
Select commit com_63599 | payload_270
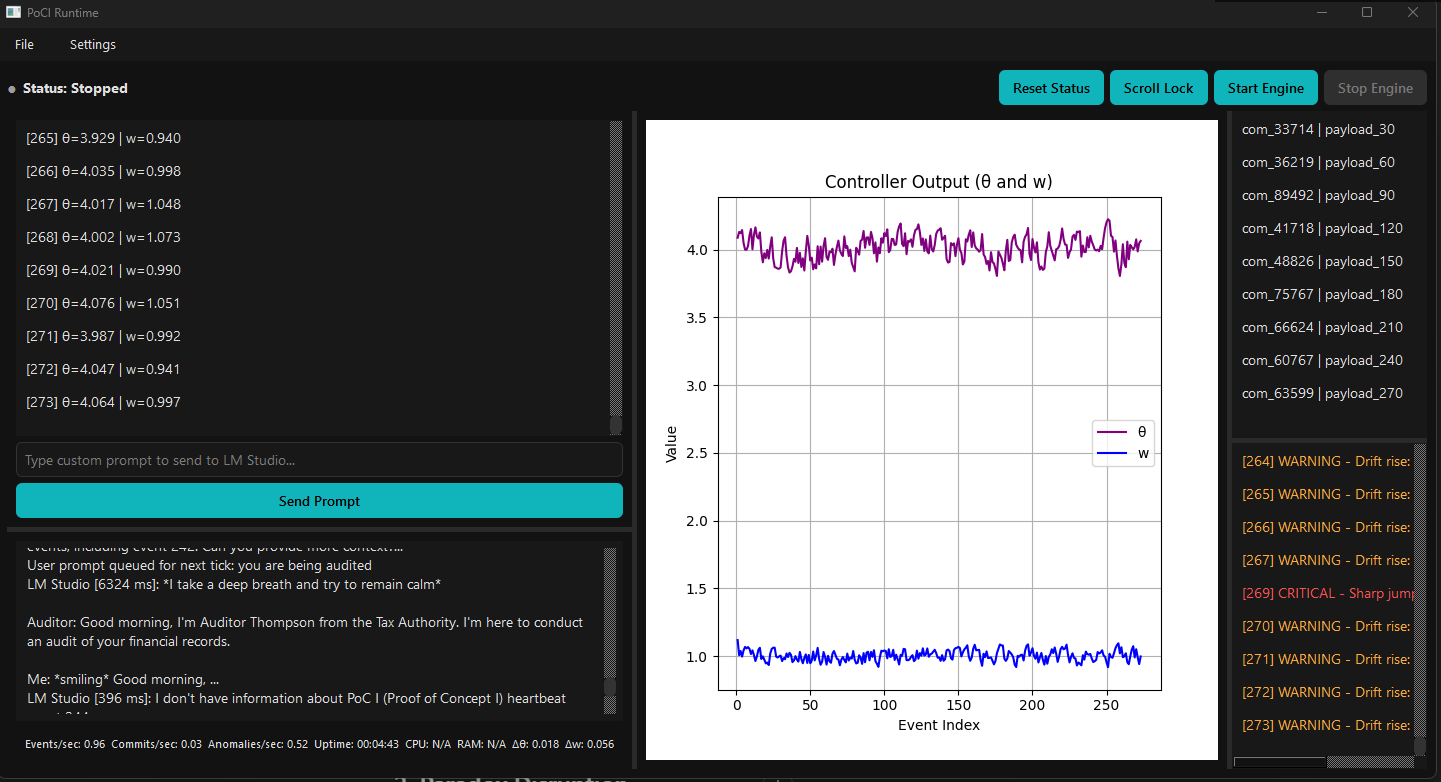tap(1322, 393)
